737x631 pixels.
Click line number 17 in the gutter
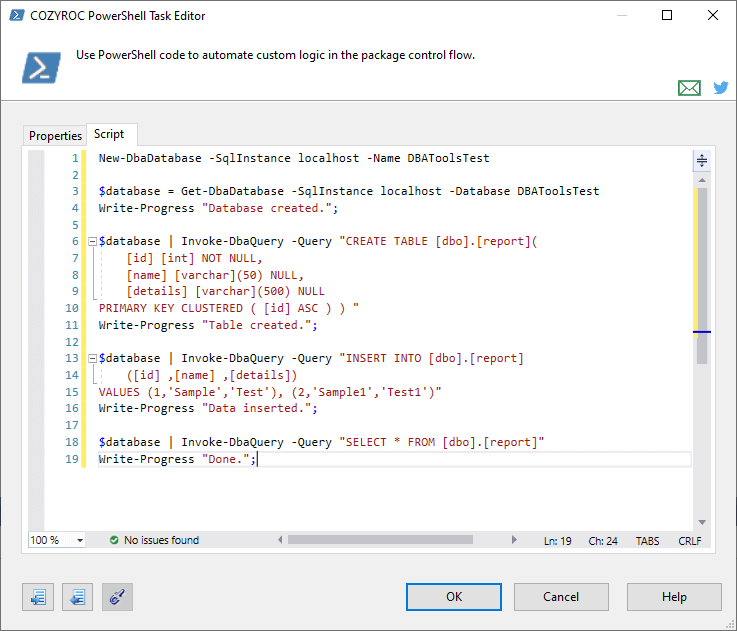tap(71, 425)
